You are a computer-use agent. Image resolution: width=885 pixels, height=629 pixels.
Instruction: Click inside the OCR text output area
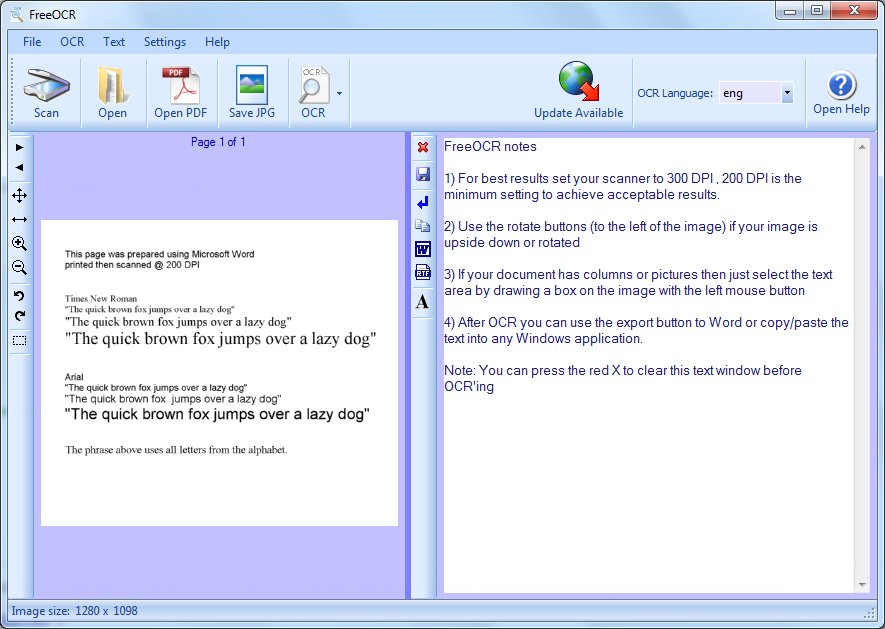coord(648,480)
